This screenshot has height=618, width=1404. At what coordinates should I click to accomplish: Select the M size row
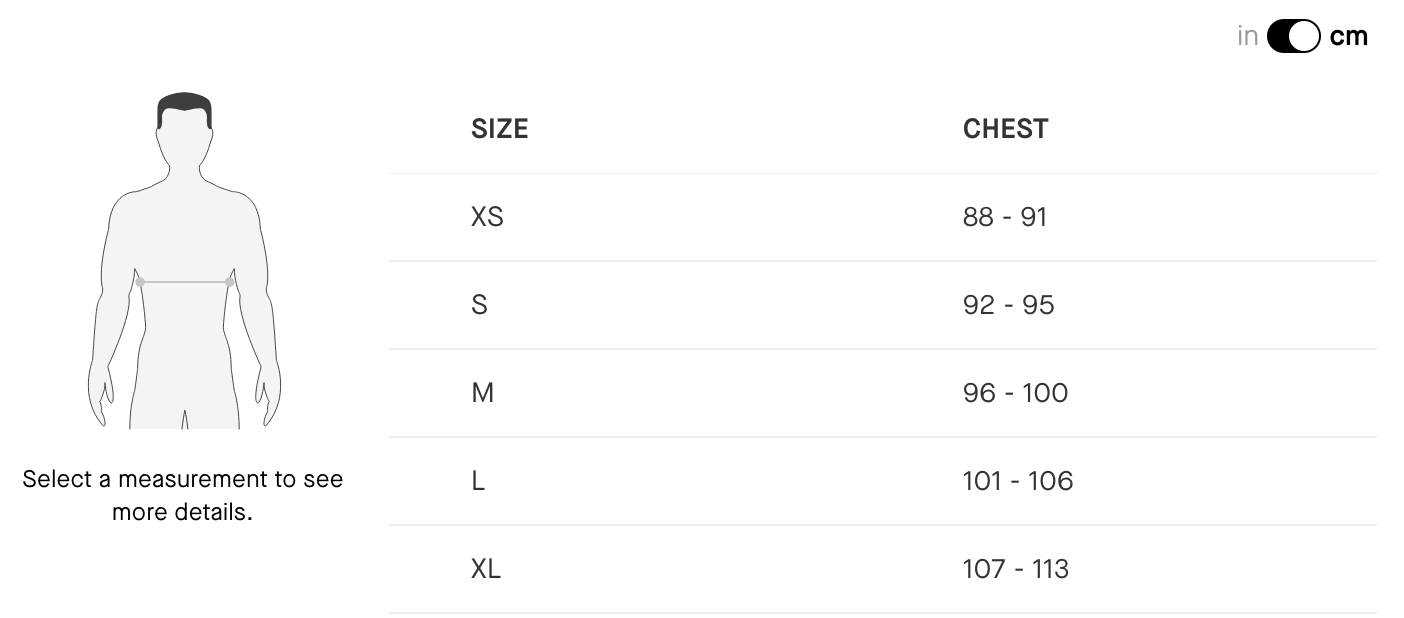[x=883, y=393]
